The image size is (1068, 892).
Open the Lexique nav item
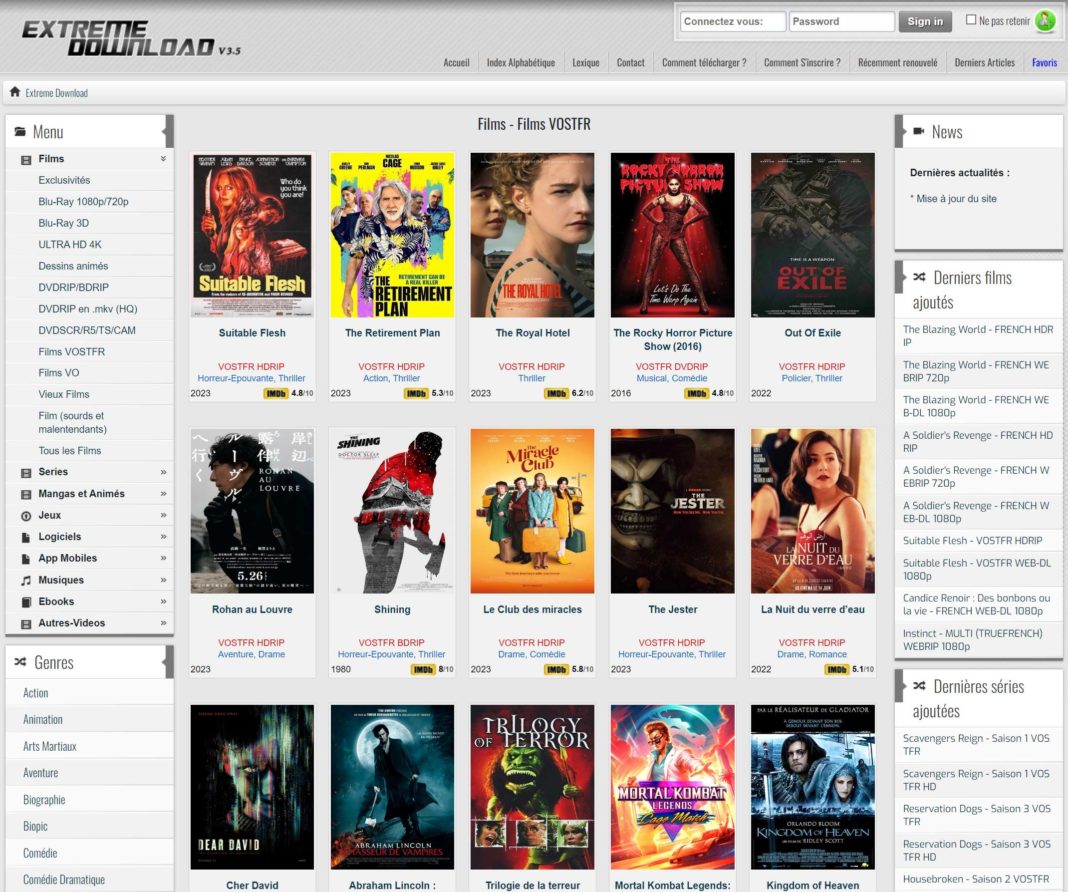click(x=586, y=63)
